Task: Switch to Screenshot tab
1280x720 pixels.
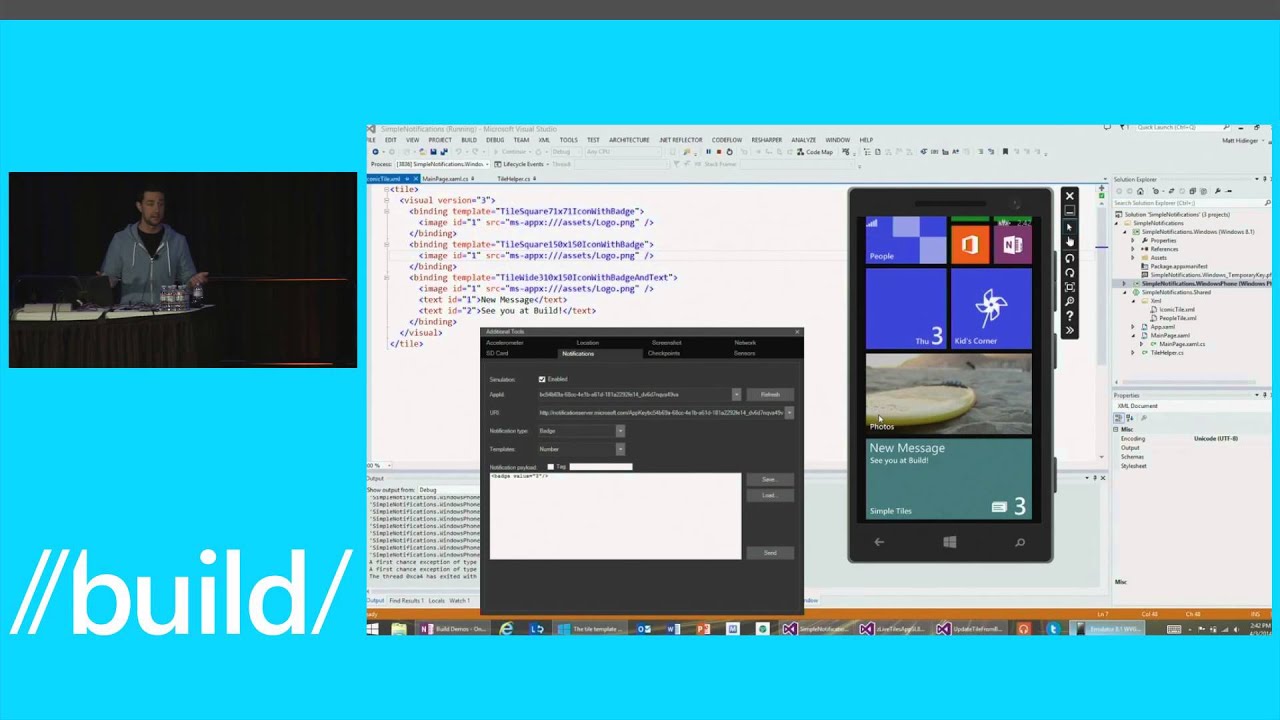Action: 666,342
